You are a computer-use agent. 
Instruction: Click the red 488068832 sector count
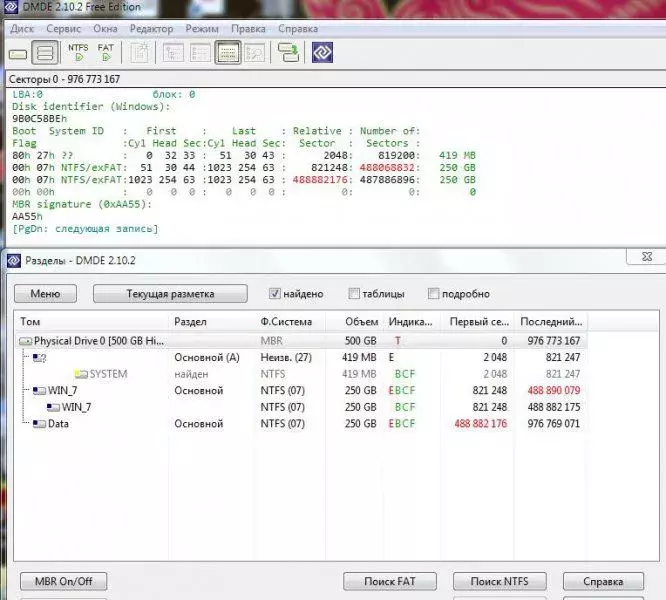pyautogui.click(x=387, y=168)
